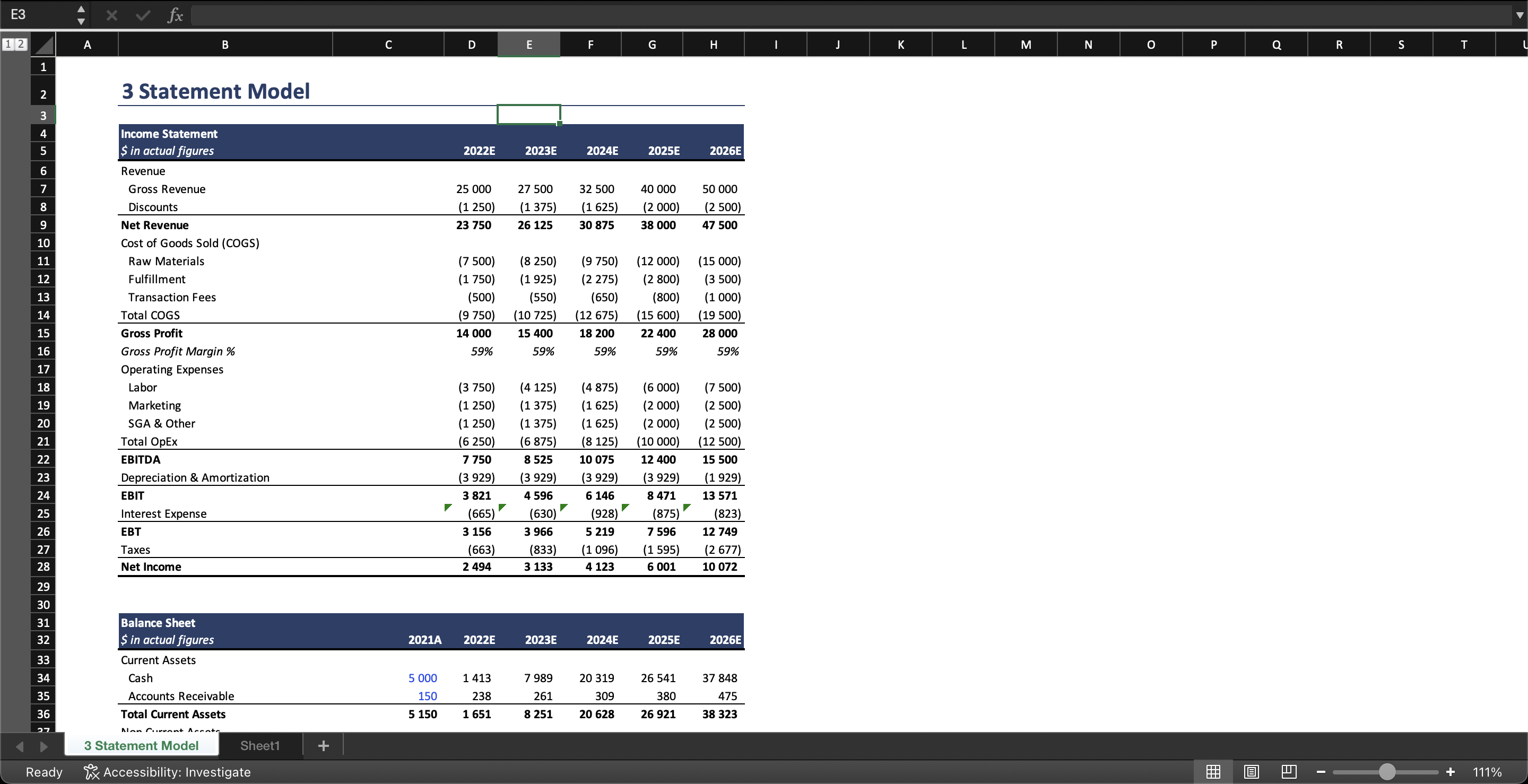Select the EBITDA 2024E value 10 075
Screen dimensions: 1528x784
tap(596, 459)
